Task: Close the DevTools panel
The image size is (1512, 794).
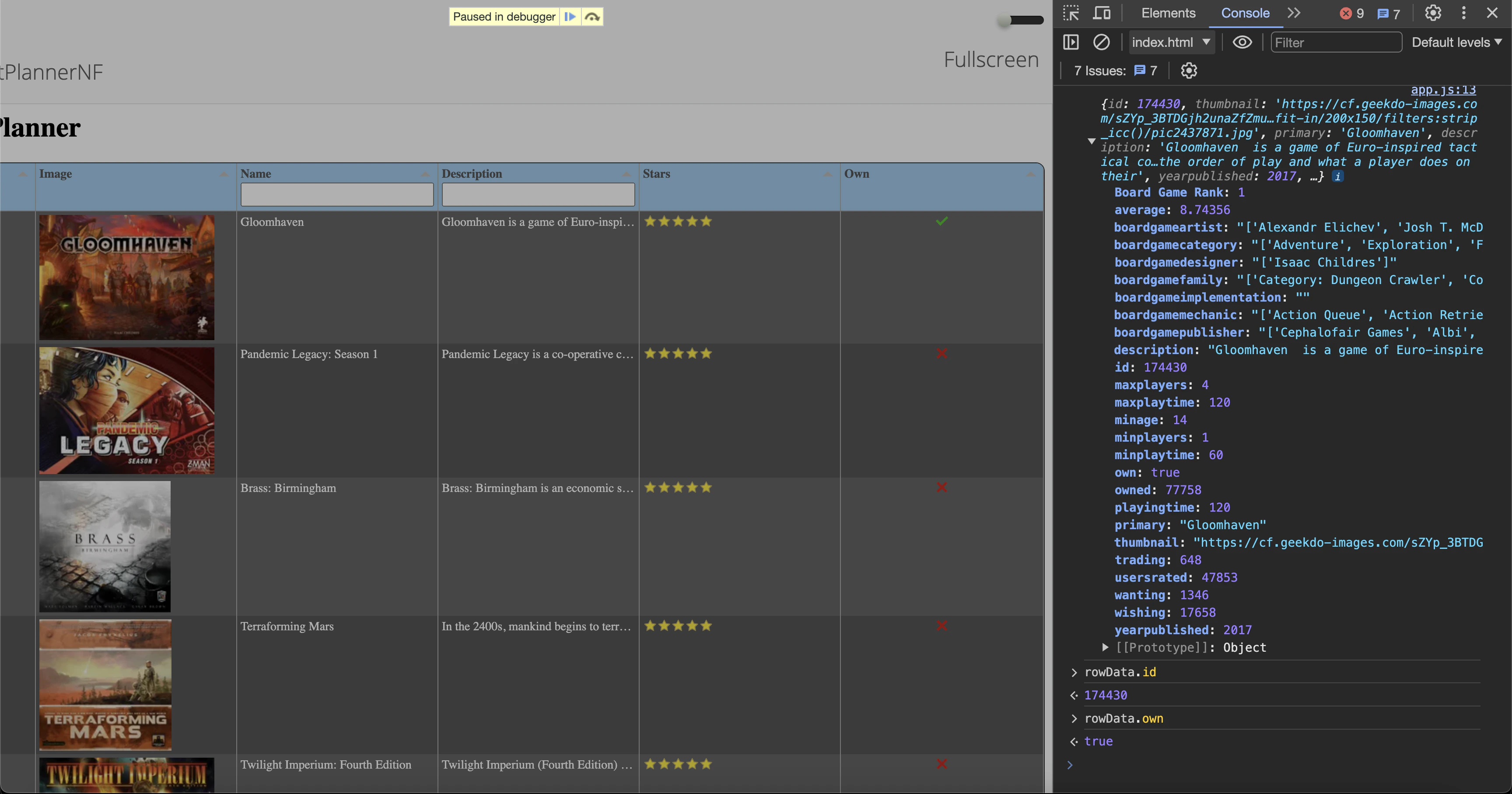Action: [x=1492, y=13]
